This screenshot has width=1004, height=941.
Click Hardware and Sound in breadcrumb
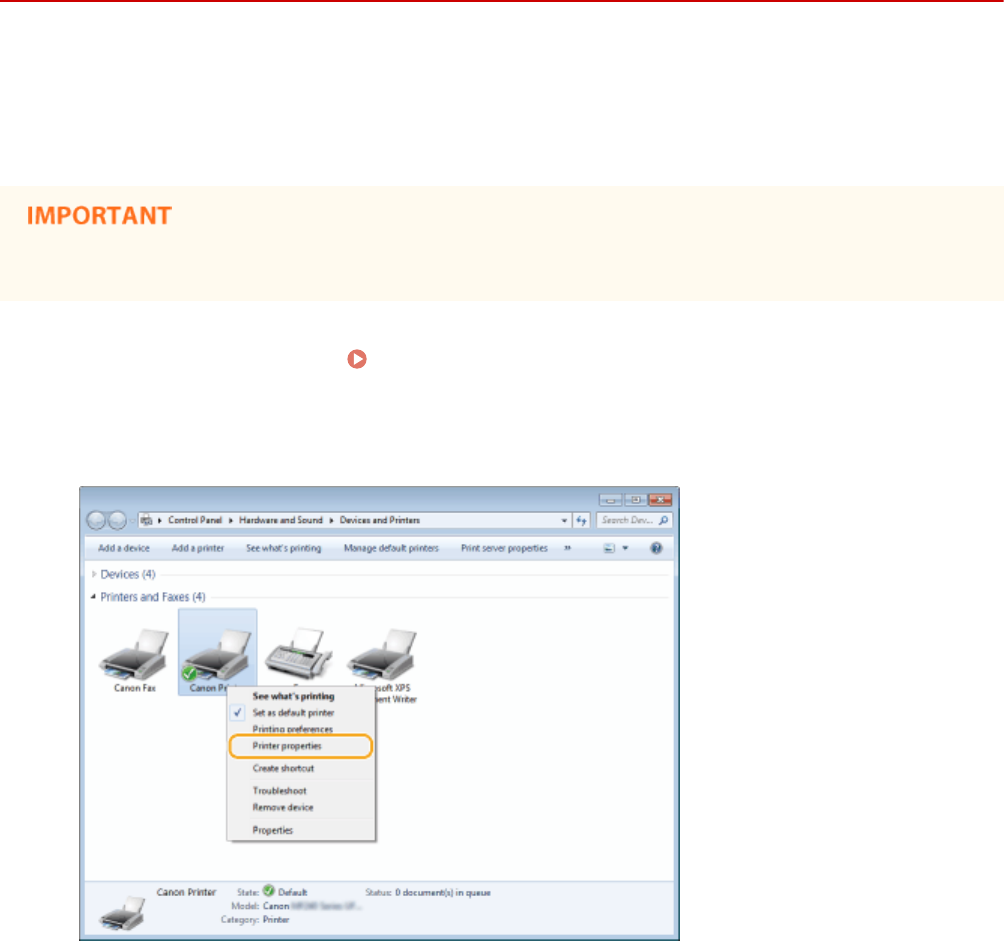(281, 520)
